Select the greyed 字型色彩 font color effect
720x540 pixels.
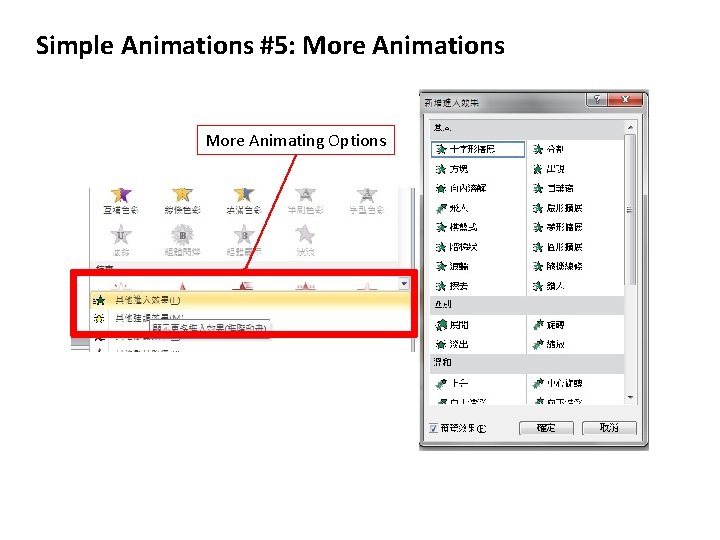click(x=366, y=201)
